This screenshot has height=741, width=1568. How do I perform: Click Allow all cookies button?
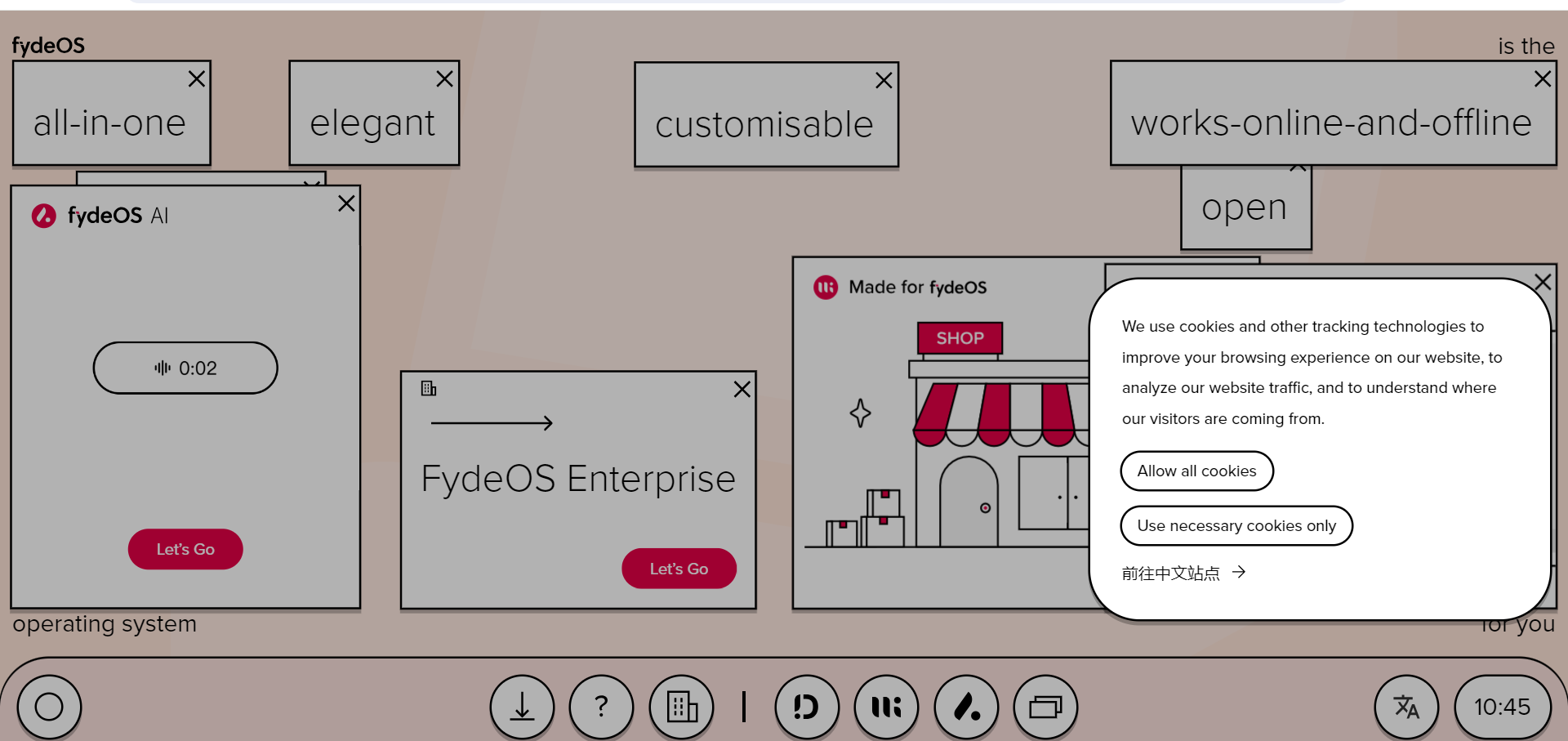pos(1196,471)
